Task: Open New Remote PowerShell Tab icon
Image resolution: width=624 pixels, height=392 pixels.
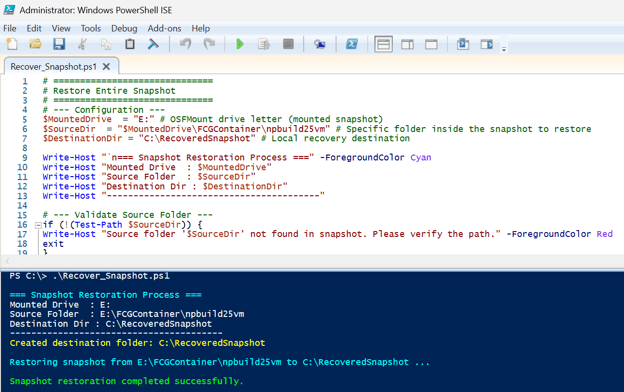Action: coord(320,44)
